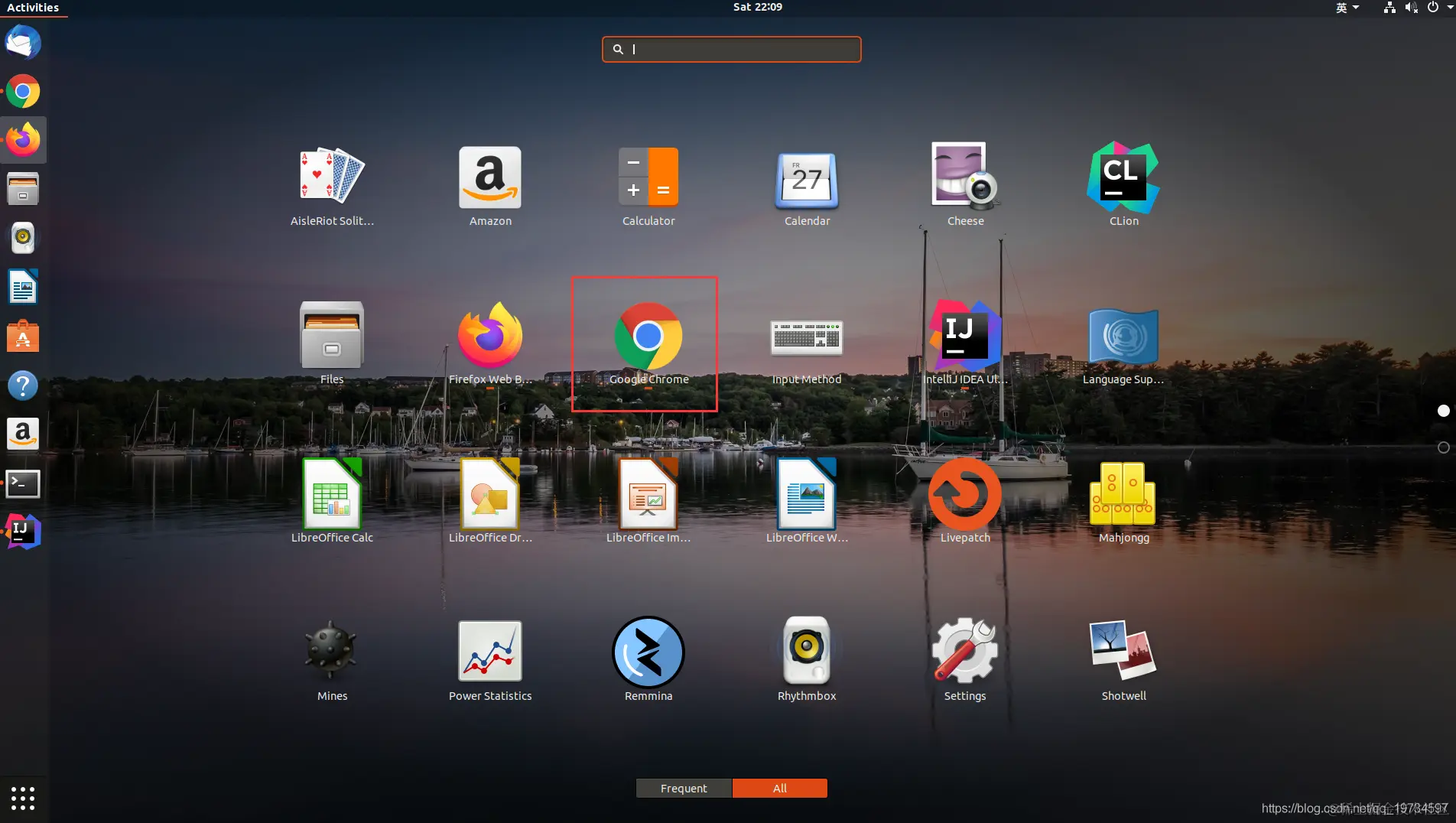This screenshot has height=823, width=1456.
Task: Open the Amazon app in the grid
Action: [490, 186]
